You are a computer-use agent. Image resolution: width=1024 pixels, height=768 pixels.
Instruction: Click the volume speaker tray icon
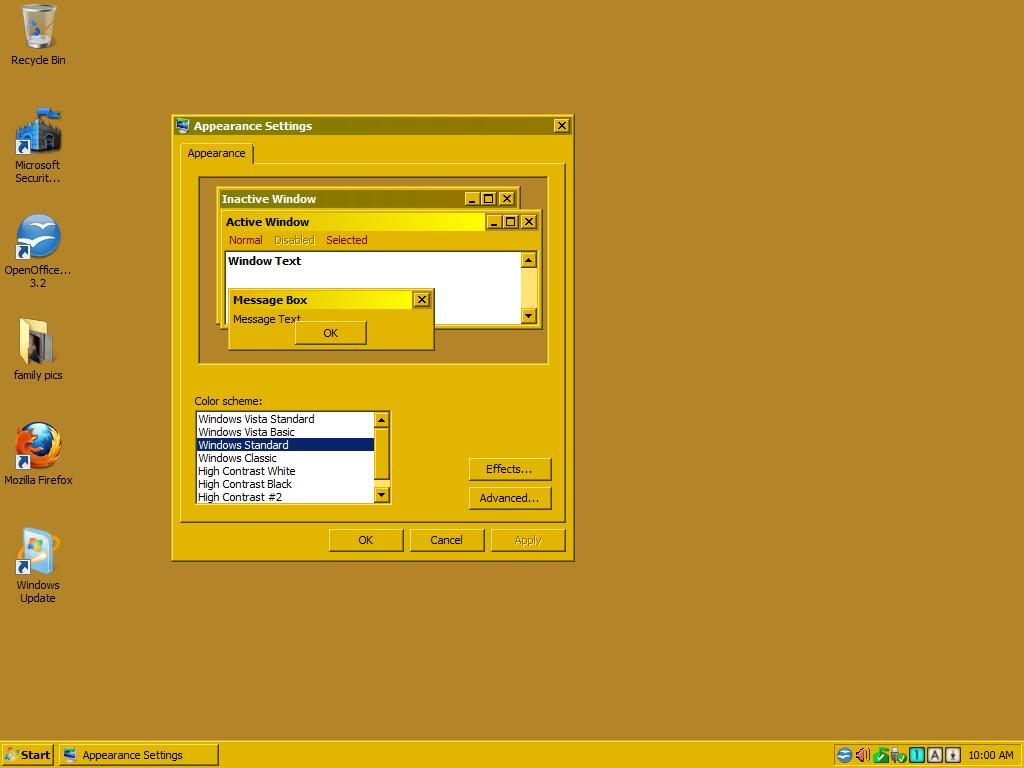tap(862, 755)
